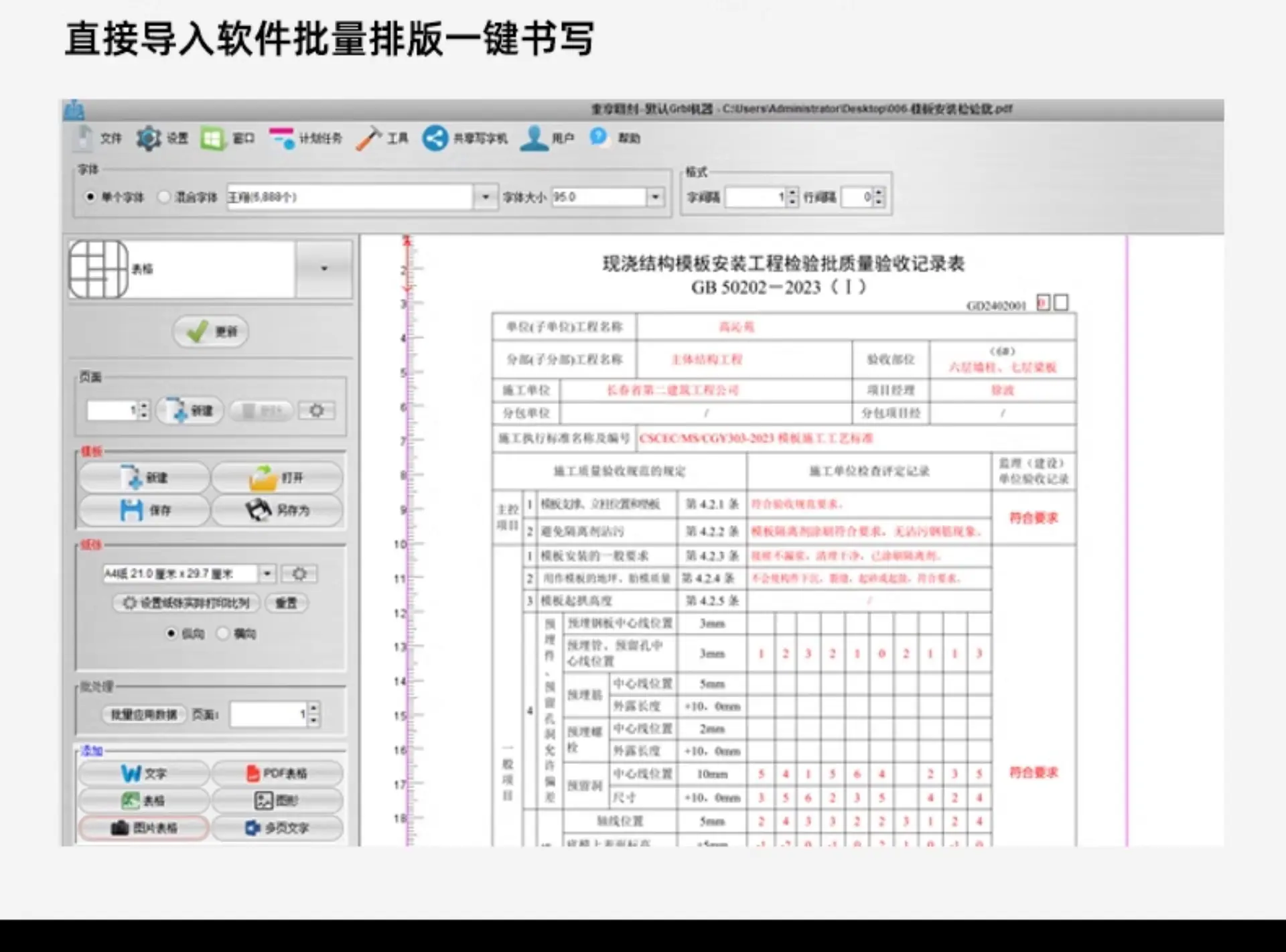Click the cell containing 高尚苑
The image size is (1286, 952).
(x=856, y=327)
